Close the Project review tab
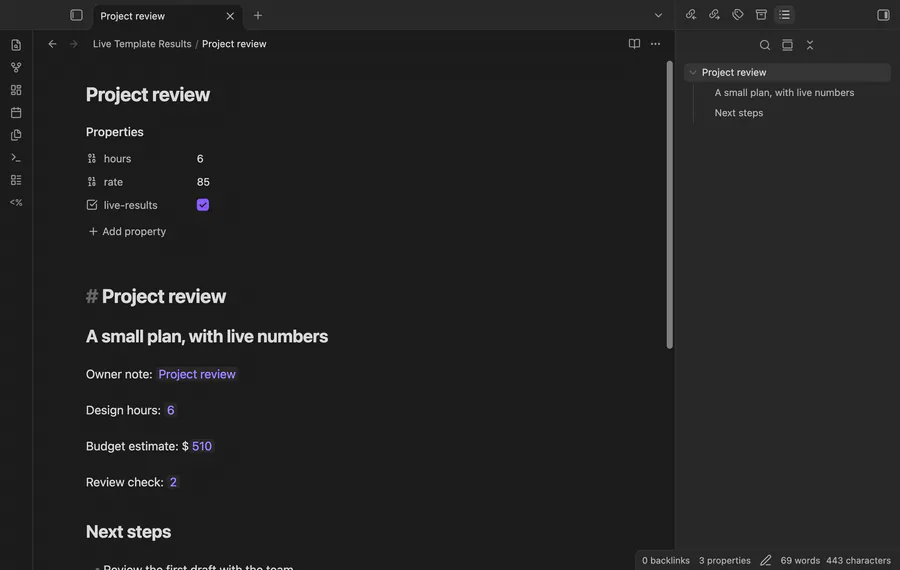Image resolution: width=900 pixels, height=570 pixels. pos(230,16)
